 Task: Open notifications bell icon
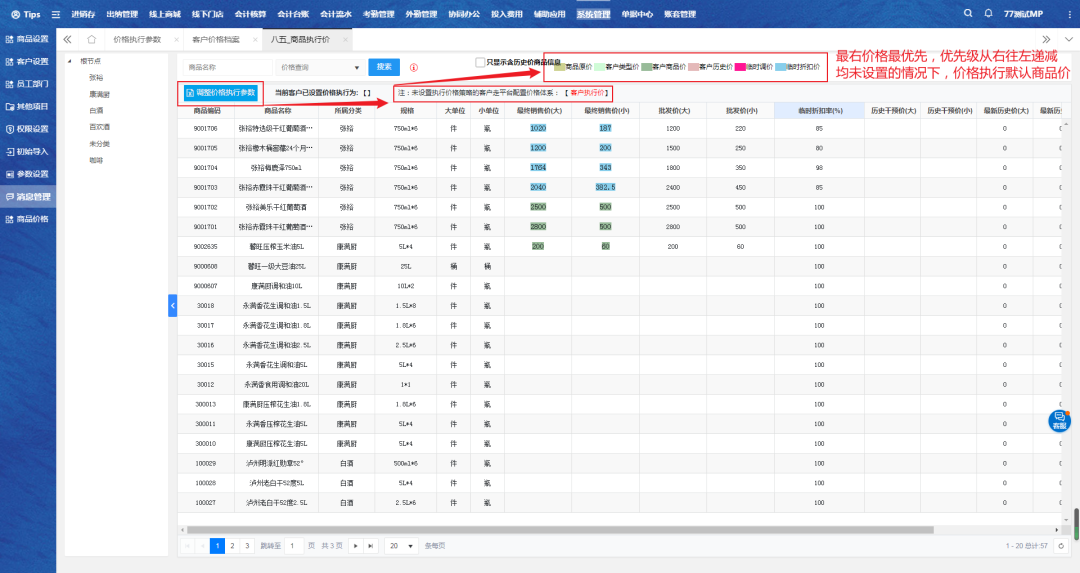coord(990,14)
